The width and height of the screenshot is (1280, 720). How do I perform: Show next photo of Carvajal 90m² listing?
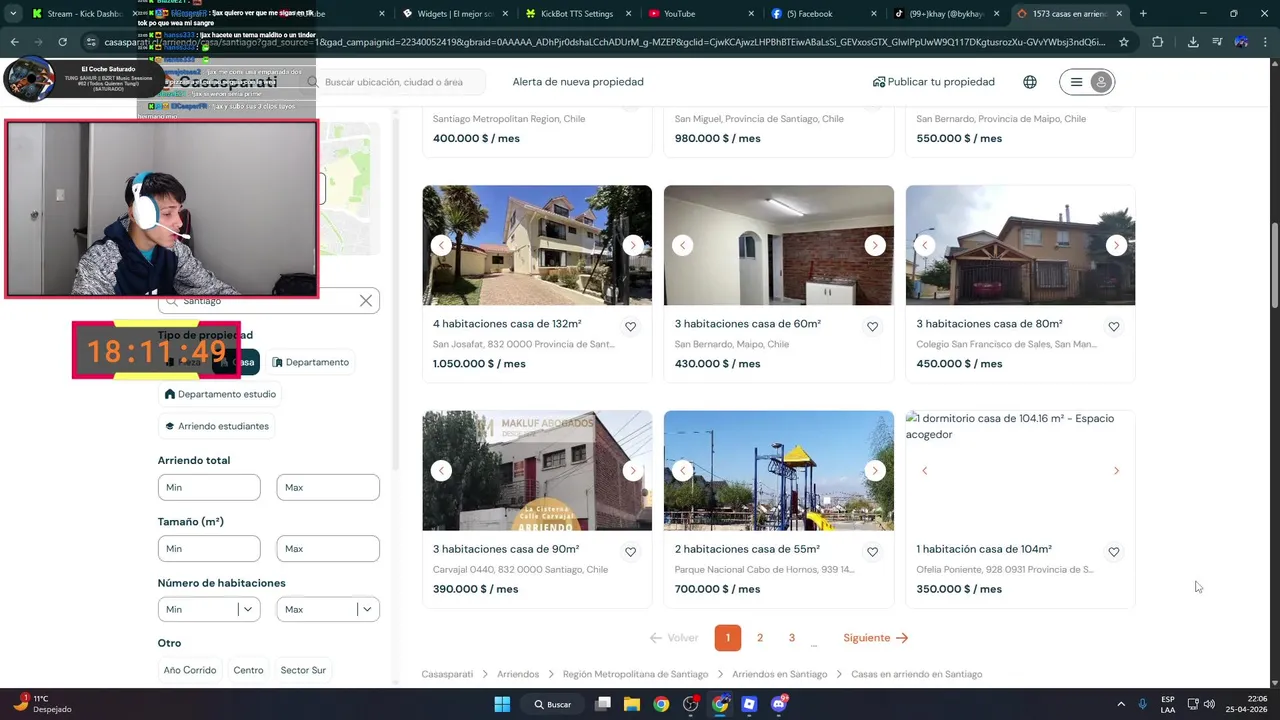[x=632, y=470]
